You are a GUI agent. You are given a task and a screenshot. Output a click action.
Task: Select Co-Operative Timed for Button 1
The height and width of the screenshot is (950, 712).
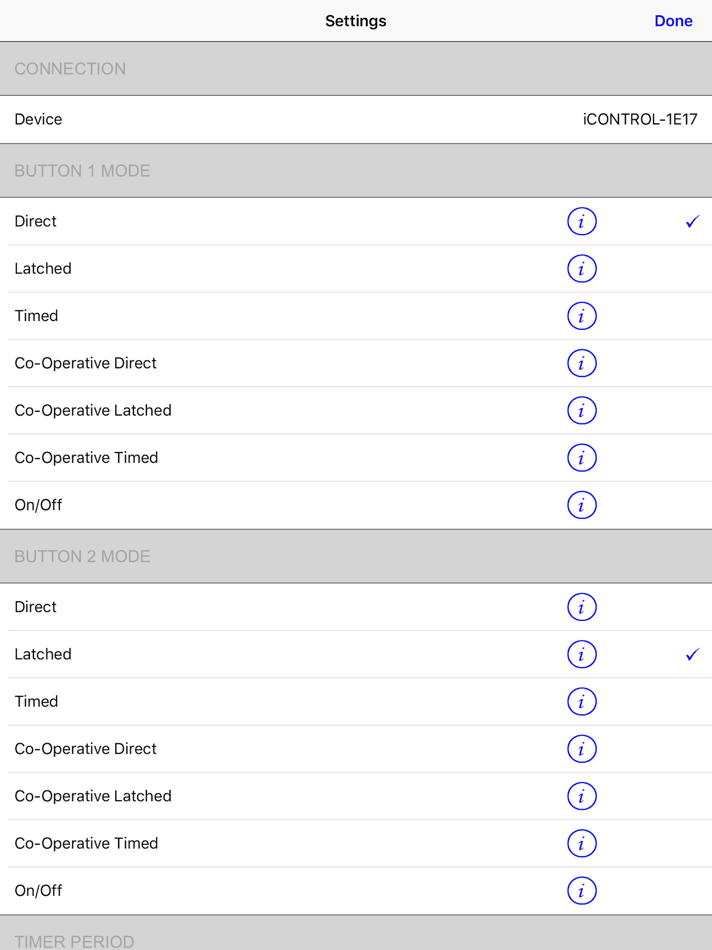(x=200, y=457)
